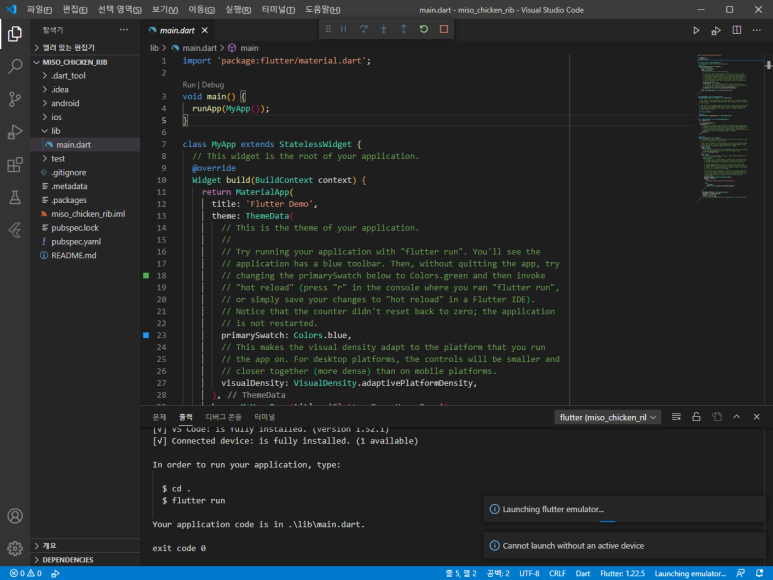Image resolution: width=773 pixels, height=580 pixels.
Task: Click the debug icon in status bar
Action: (x=56, y=574)
